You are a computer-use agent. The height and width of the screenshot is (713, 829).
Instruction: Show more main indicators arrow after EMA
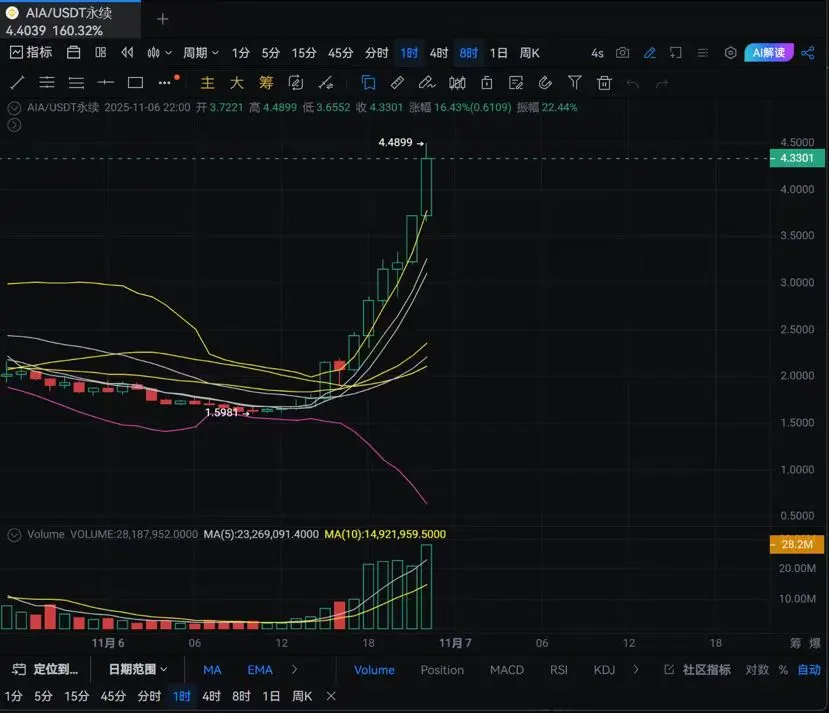point(294,670)
